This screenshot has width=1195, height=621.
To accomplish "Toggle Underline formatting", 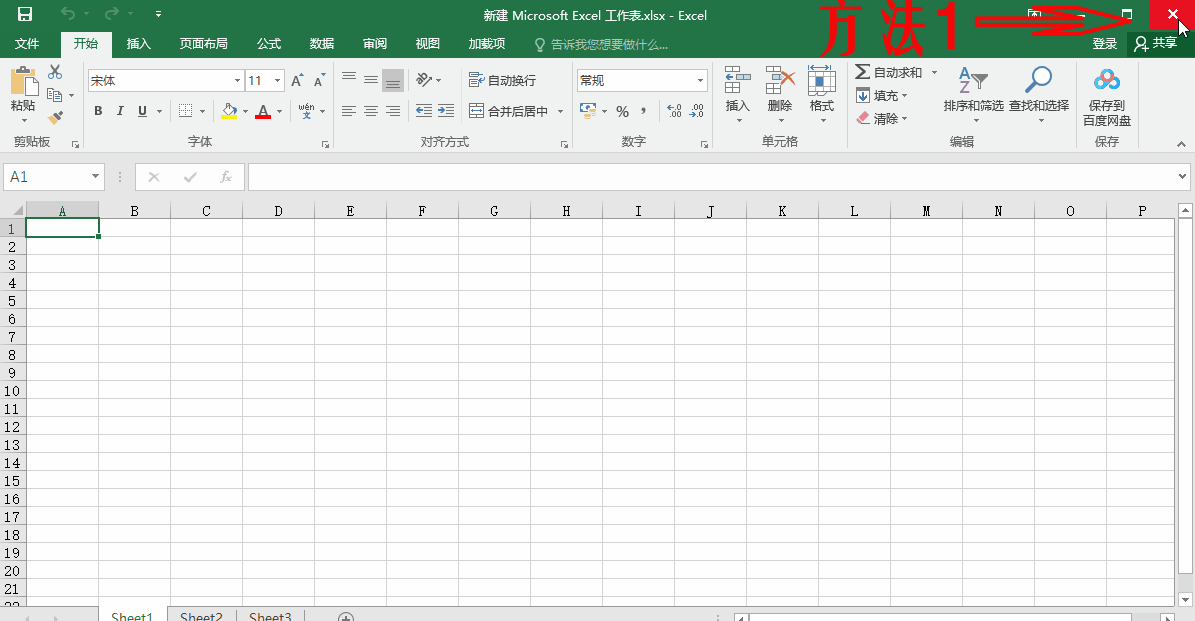I will point(143,111).
